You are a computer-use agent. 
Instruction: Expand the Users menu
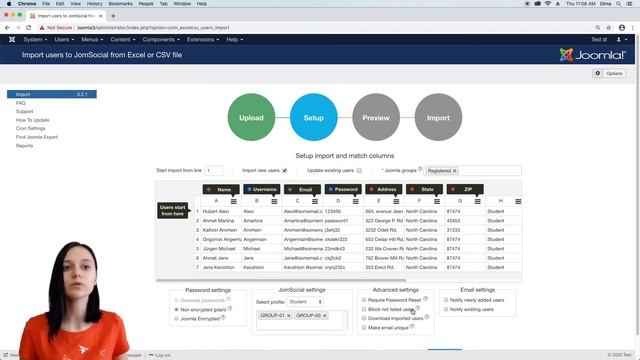tap(64, 40)
